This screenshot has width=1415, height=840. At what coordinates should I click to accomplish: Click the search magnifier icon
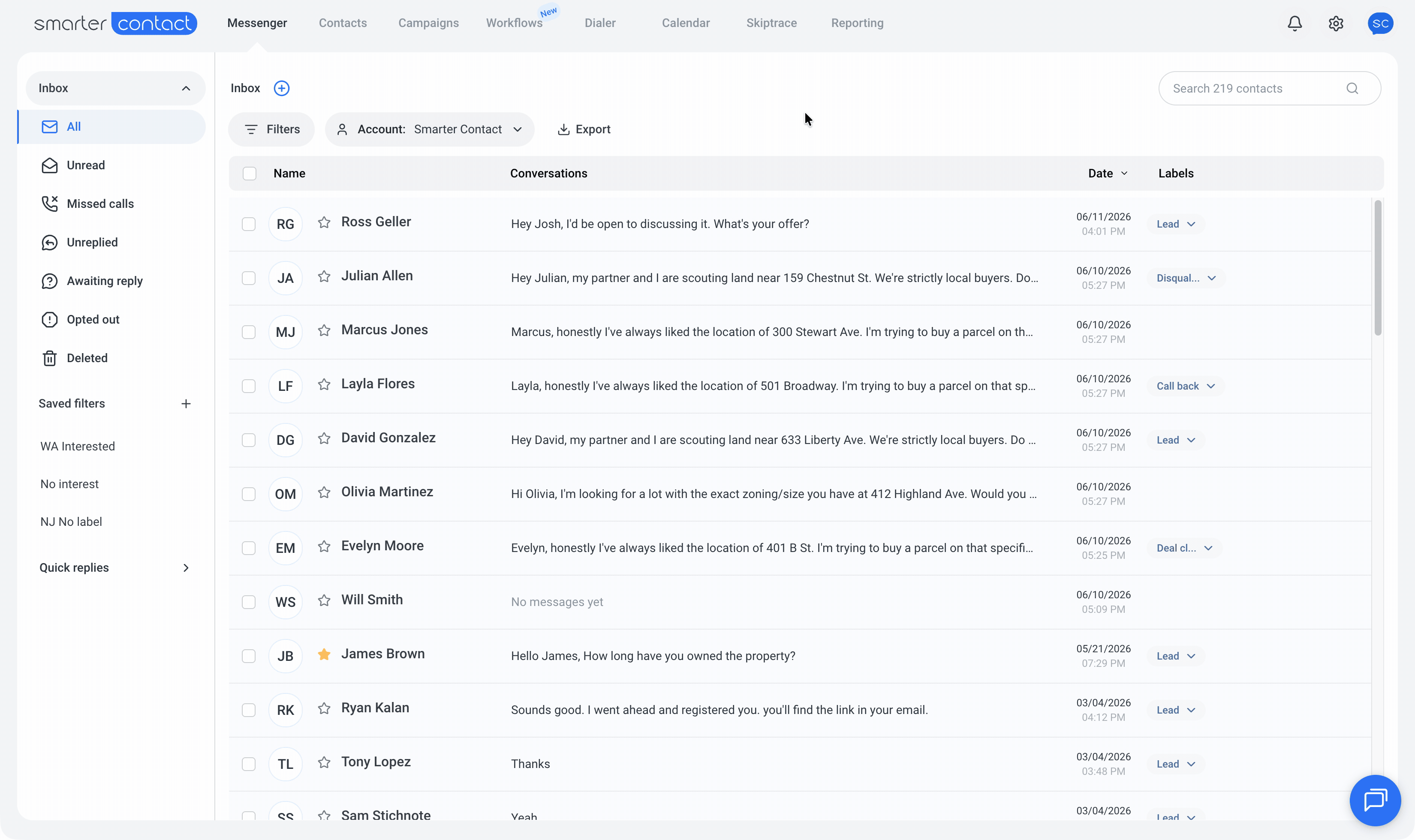tap(1352, 88)
